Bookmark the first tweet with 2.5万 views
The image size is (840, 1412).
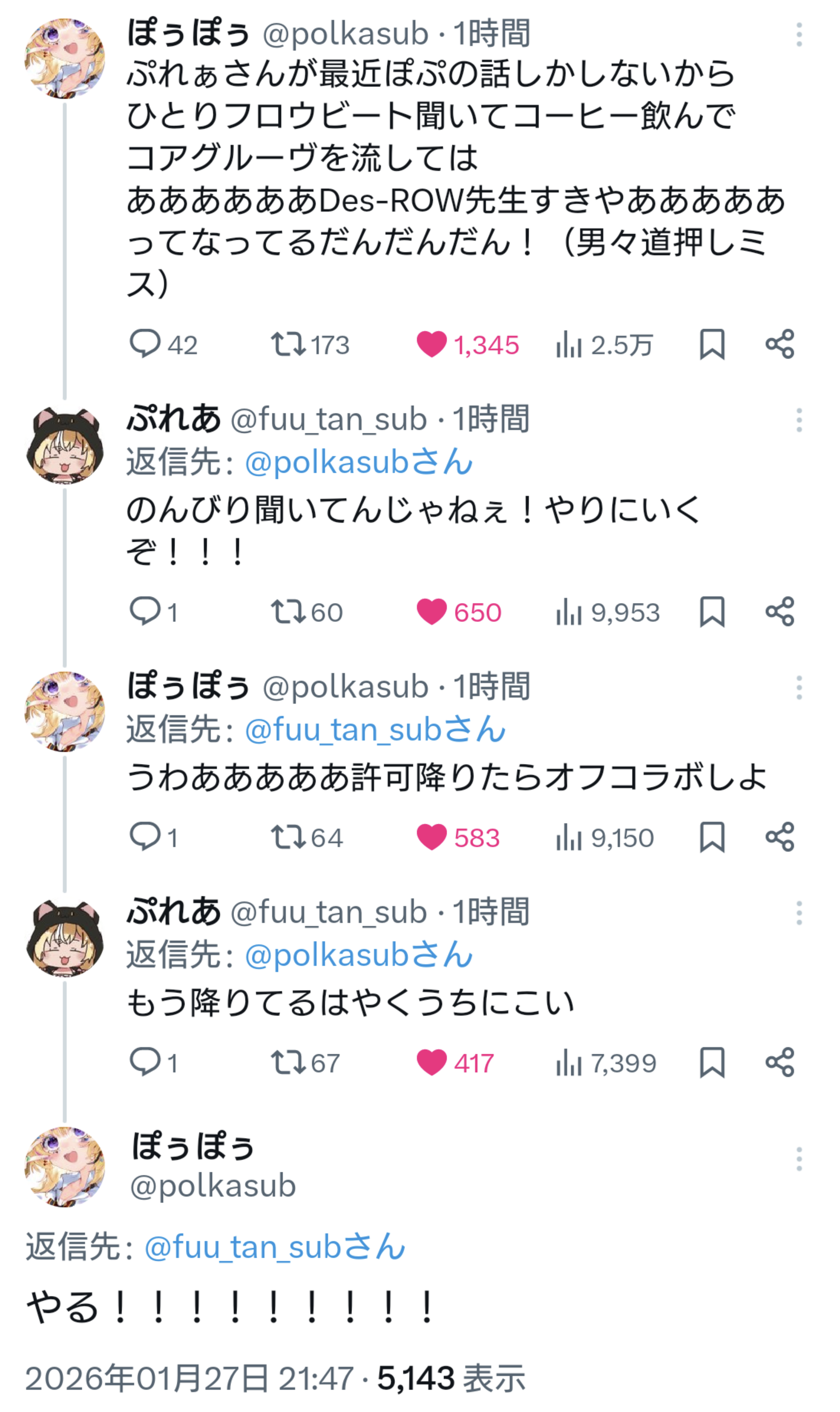[x=712, y=344]
